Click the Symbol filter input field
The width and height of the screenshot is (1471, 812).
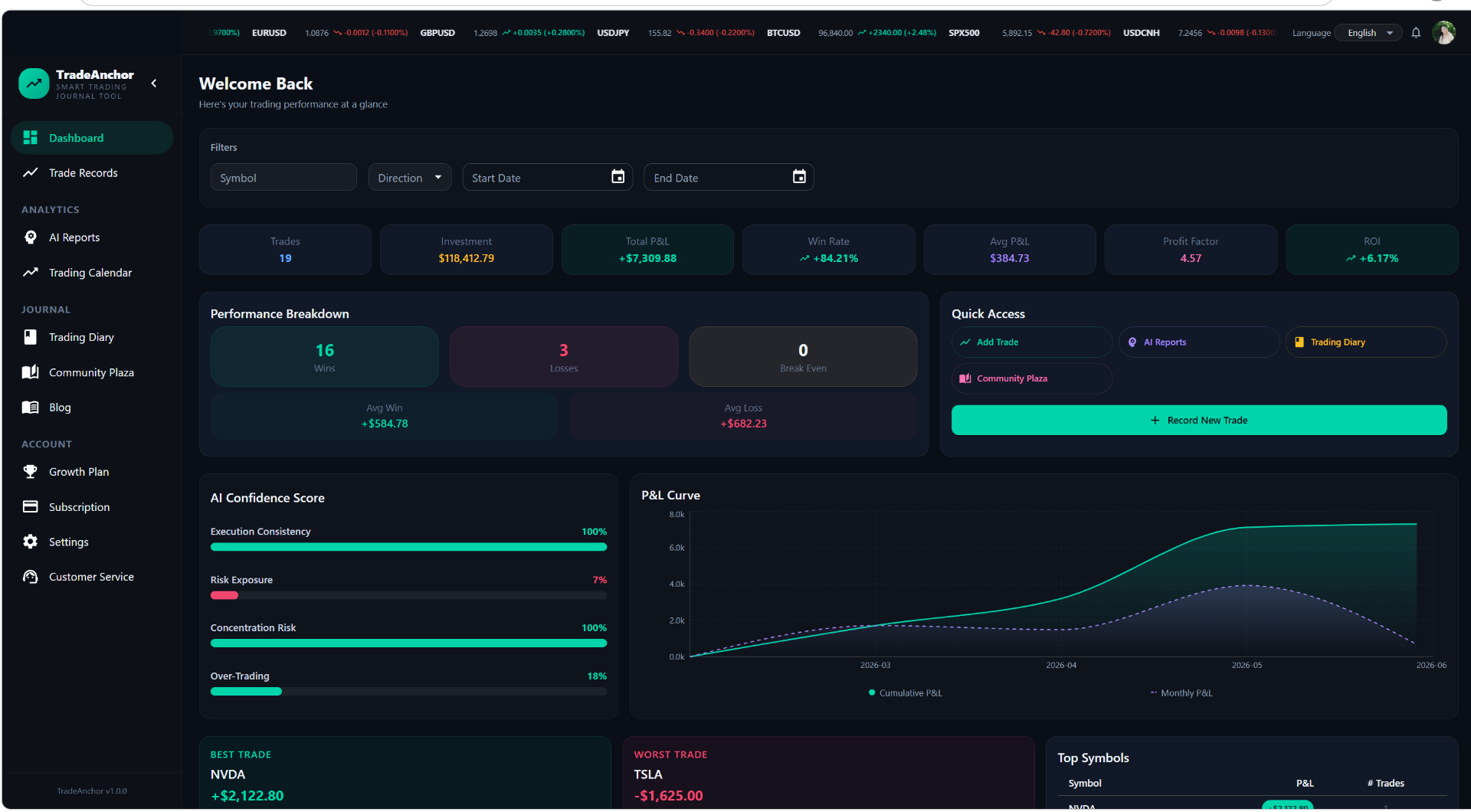point(283,178)
